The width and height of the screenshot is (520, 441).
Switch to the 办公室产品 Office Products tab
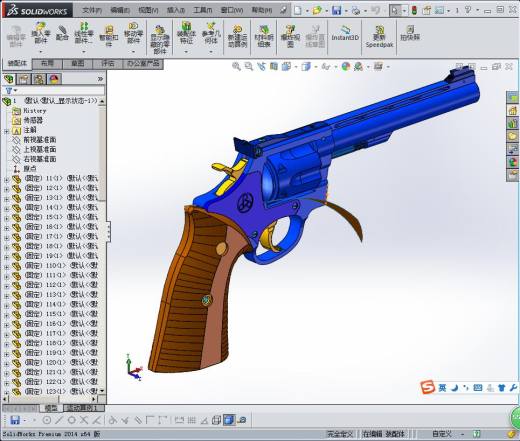(143, 63)
